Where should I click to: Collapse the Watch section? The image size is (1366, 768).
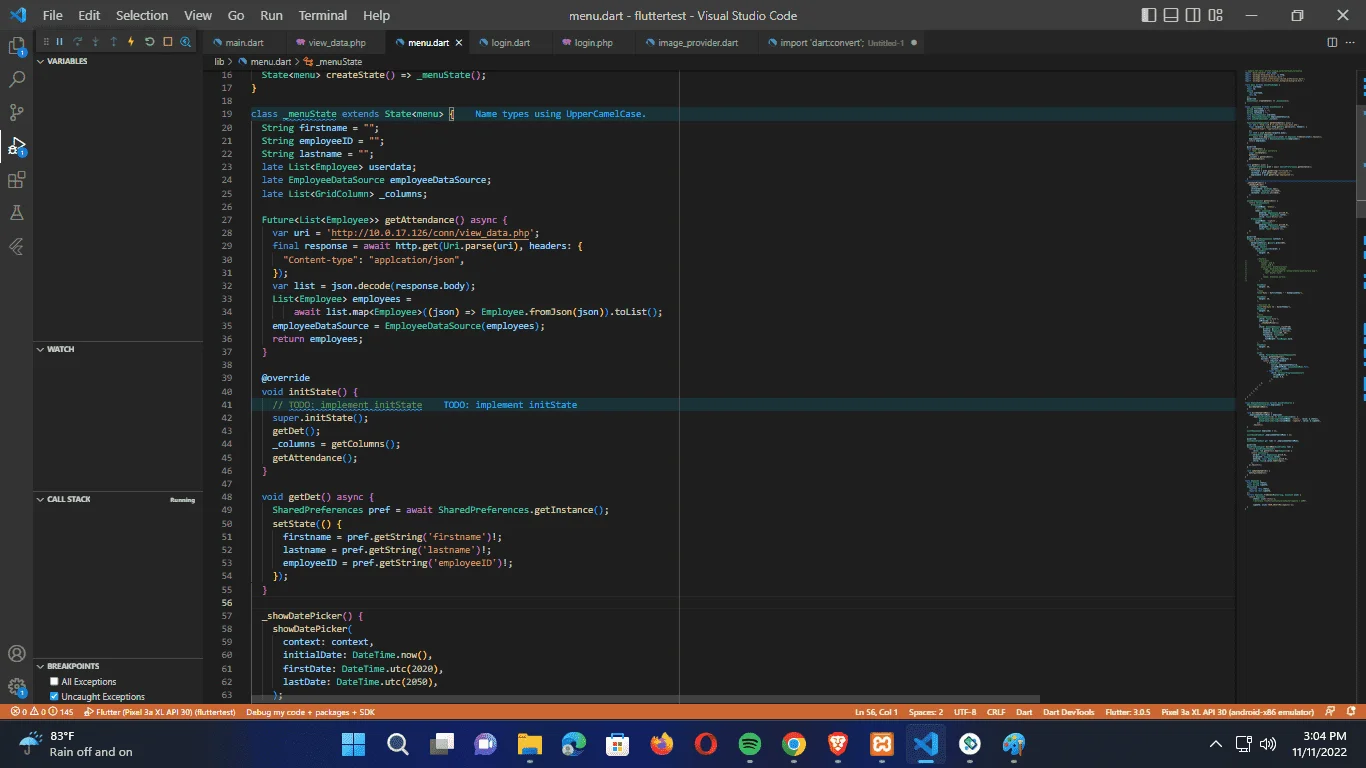coord(117,349)
